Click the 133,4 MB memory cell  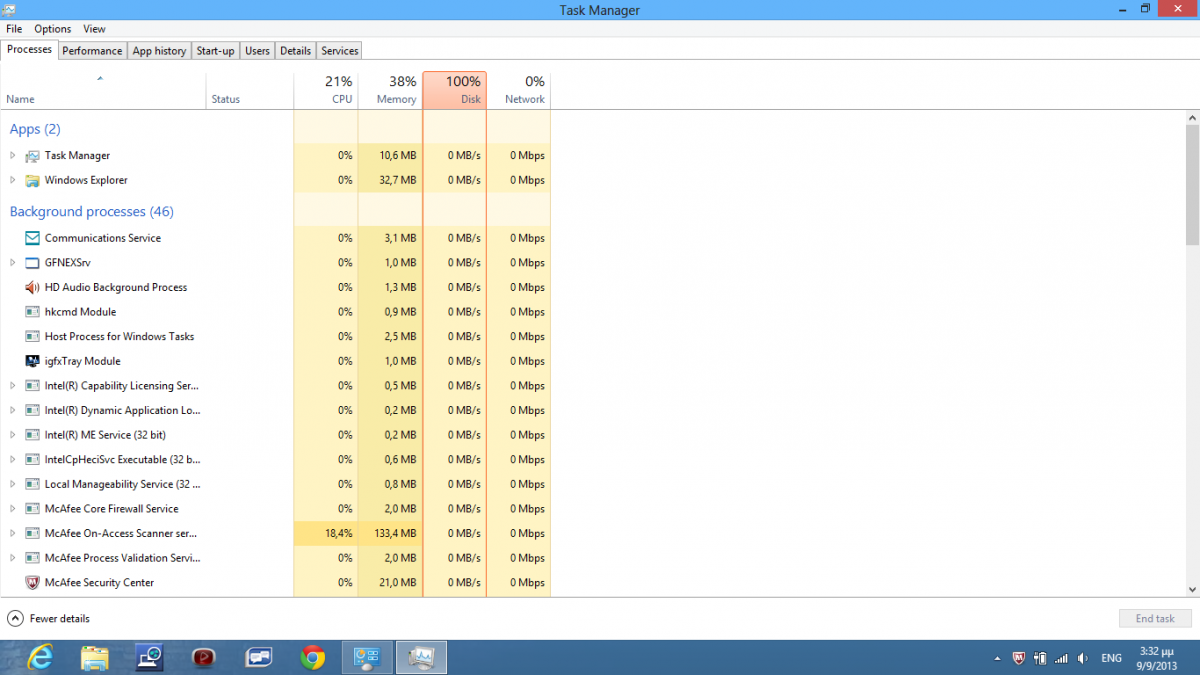click(390, 534)
